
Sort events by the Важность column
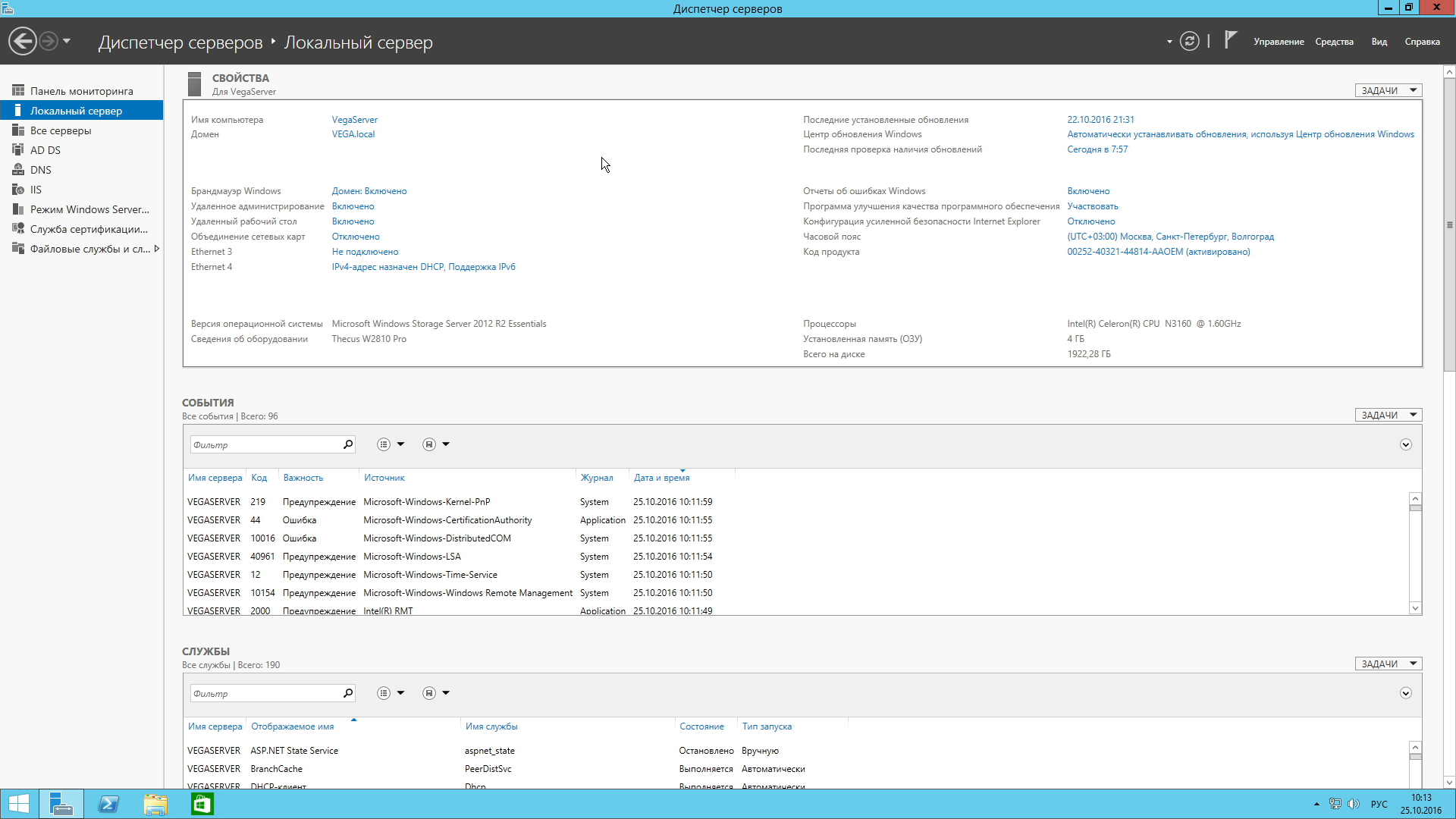tap(303, 478)
